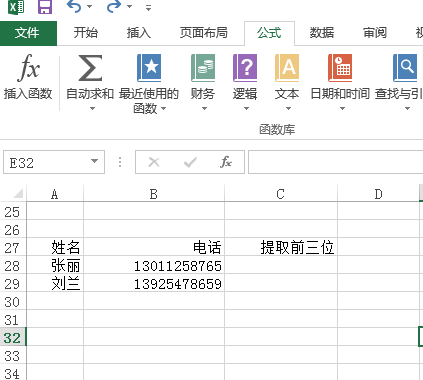This screenshot has height=380, width=423.
Task: Click the 自动求和 sigma icon
Action: tap(90, 68)
